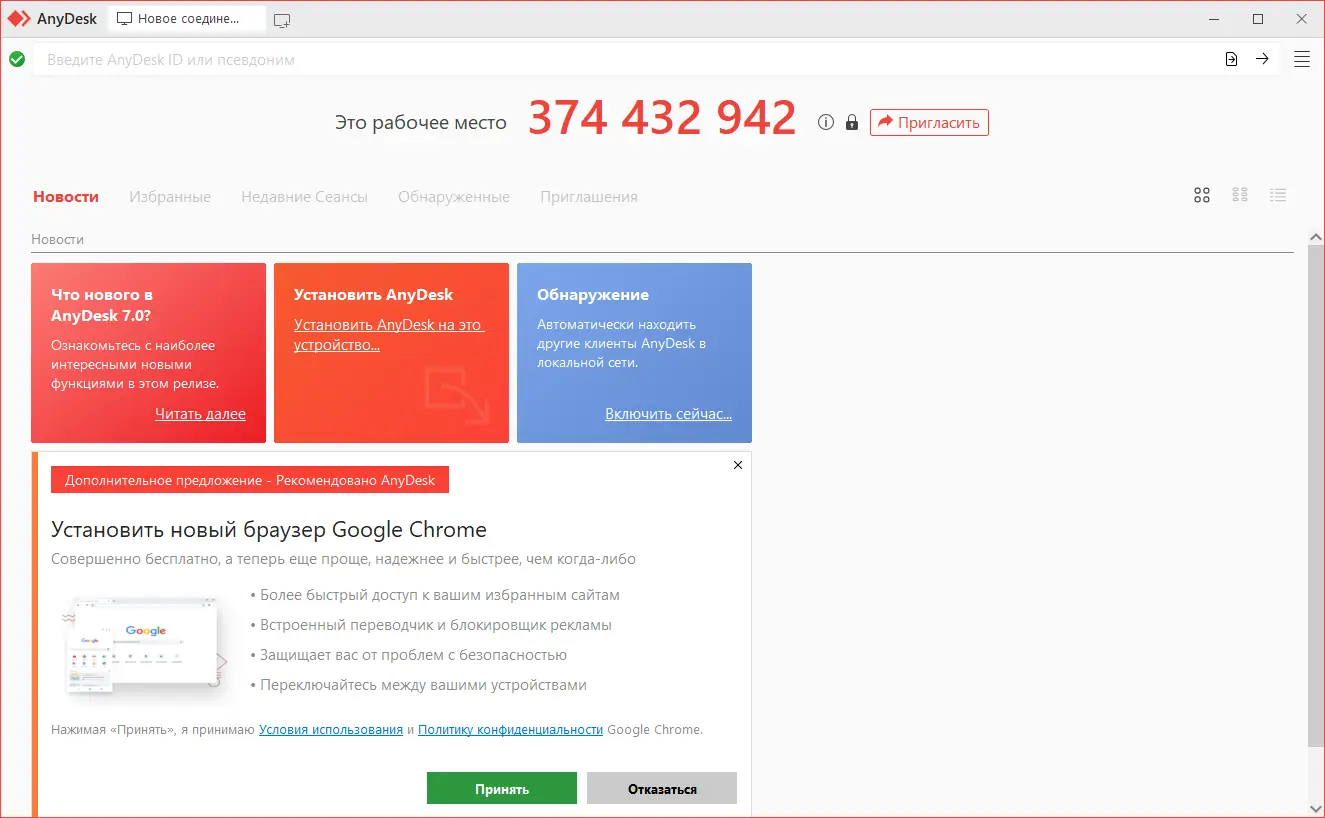Click the Установить новый браузер Google Chrome heading
The height and width of the screenshot is (818, 1325).
coord(269,530)
